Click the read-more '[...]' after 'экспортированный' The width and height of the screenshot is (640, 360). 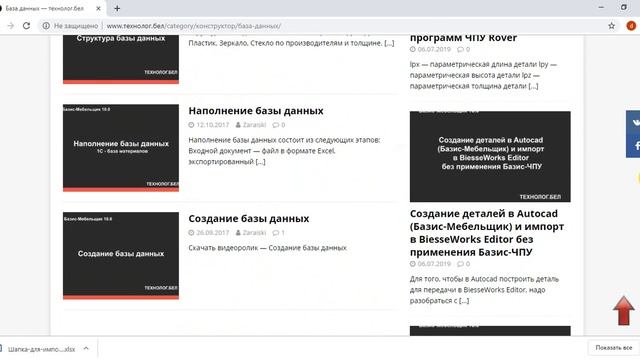260,162
